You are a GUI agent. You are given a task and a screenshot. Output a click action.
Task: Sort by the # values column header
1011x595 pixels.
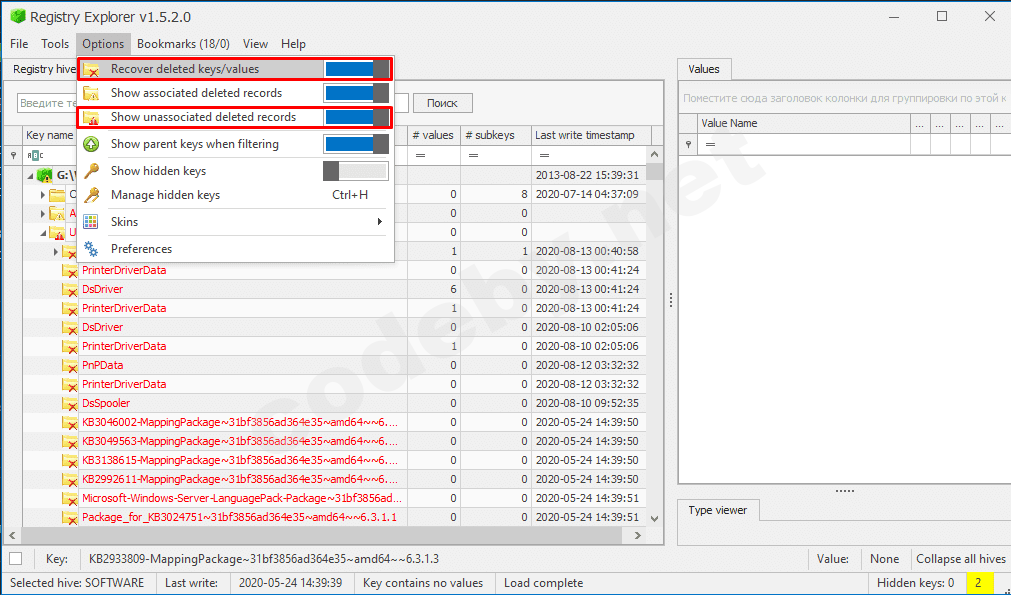coord(434,135)
